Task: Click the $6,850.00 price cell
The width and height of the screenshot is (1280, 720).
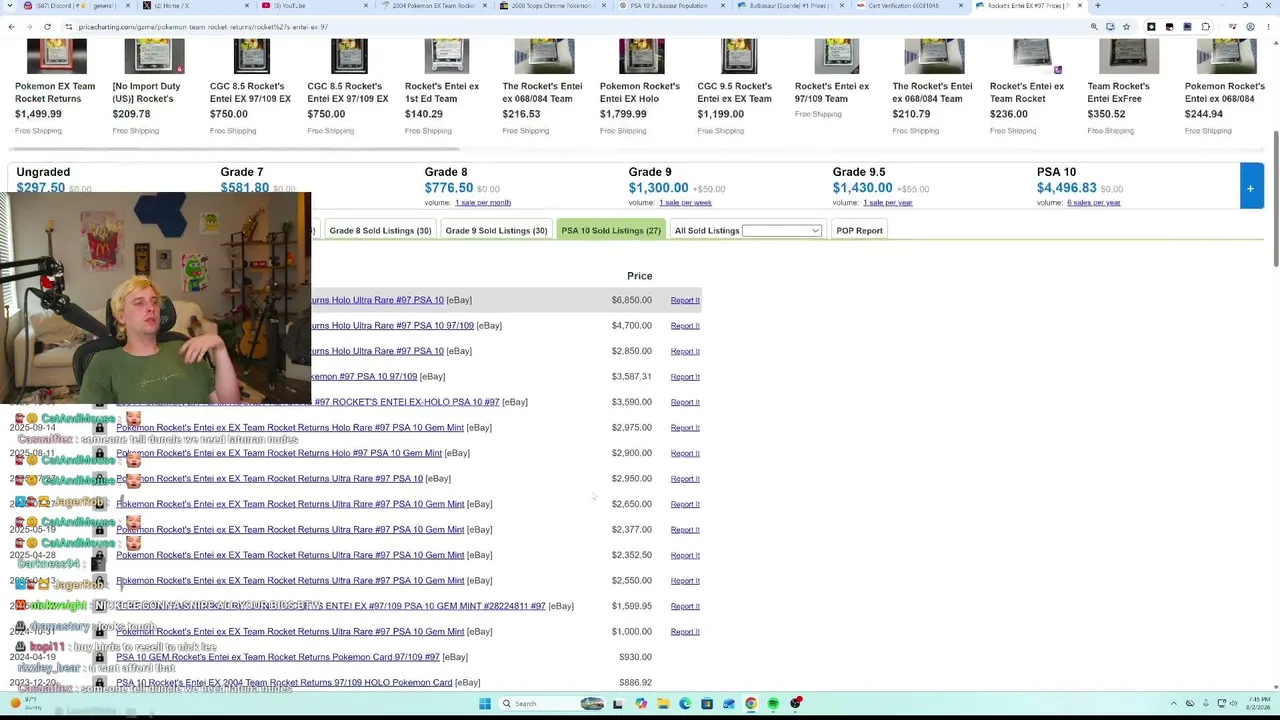Action: pyautogui.click(x=631, y=300)
